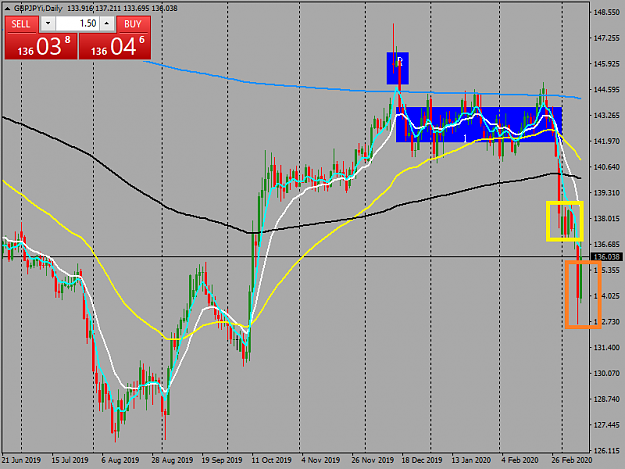This screenshot has width=625, height=469.
Task: Click the 26 Nov 2019 date label
Action: click(x=372, y=460)
